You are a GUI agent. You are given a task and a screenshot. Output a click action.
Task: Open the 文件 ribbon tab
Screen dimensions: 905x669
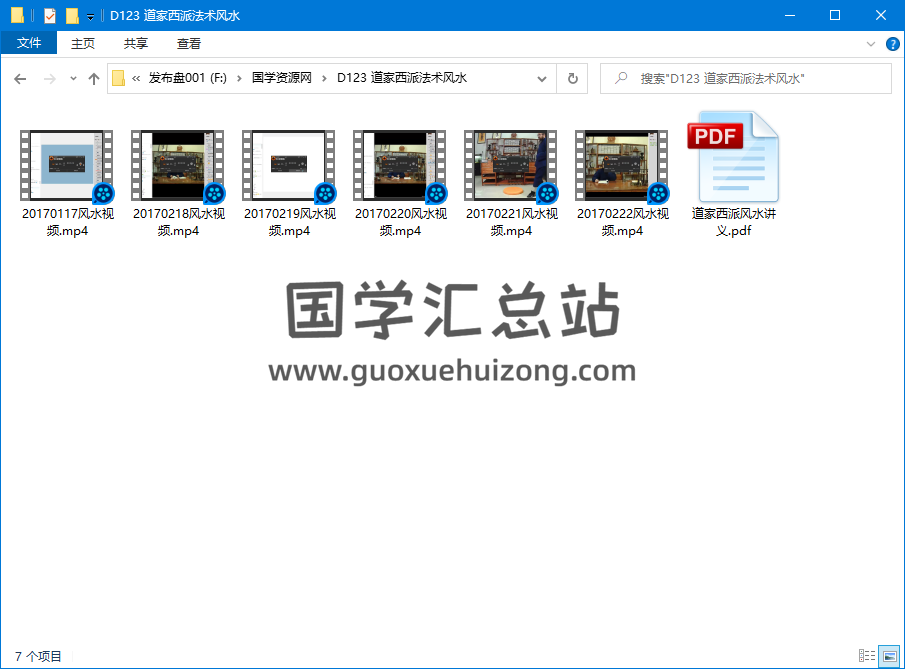point(29,43)
